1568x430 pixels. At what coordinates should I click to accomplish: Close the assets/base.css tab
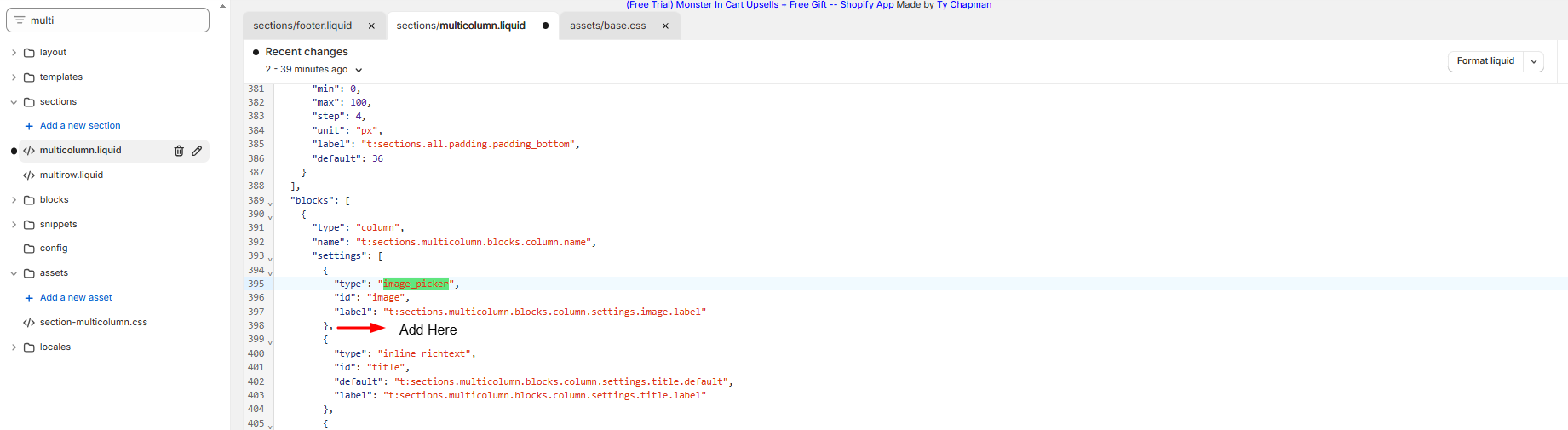coord(665,26)
